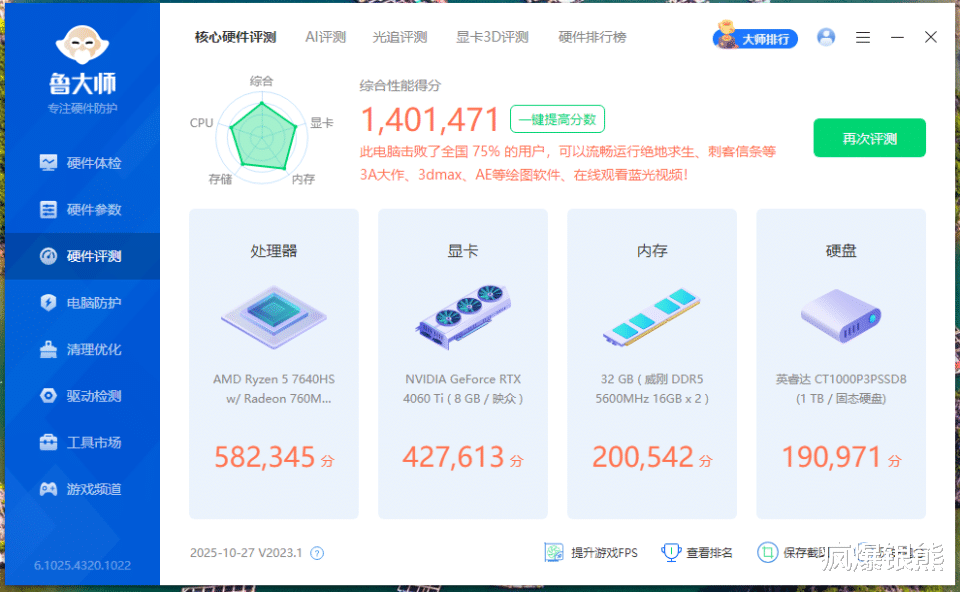Click the 内存 card title
The width and height of the screenshot is (960, 592).
(x=651, y=250)
